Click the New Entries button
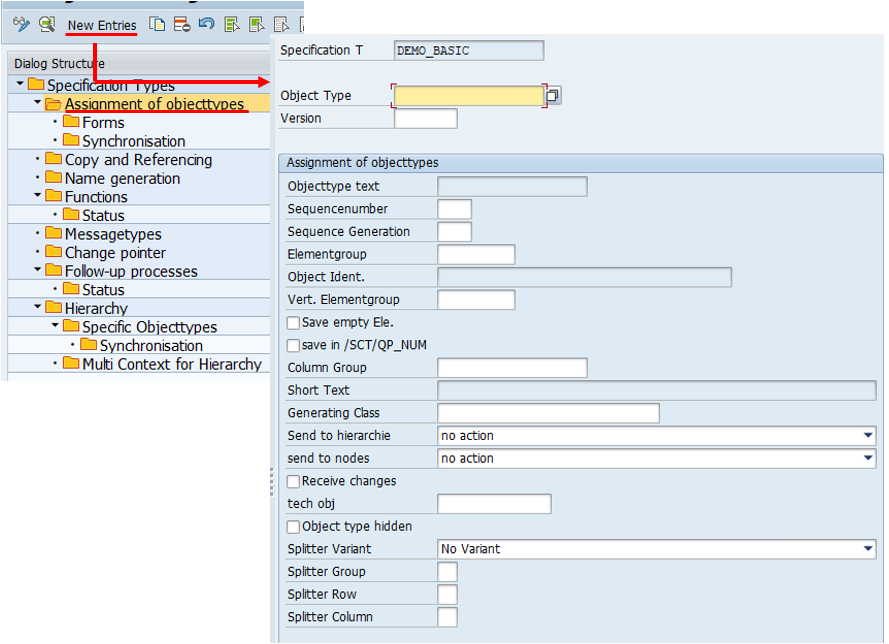The image size is (889, 644). point(102,25)
